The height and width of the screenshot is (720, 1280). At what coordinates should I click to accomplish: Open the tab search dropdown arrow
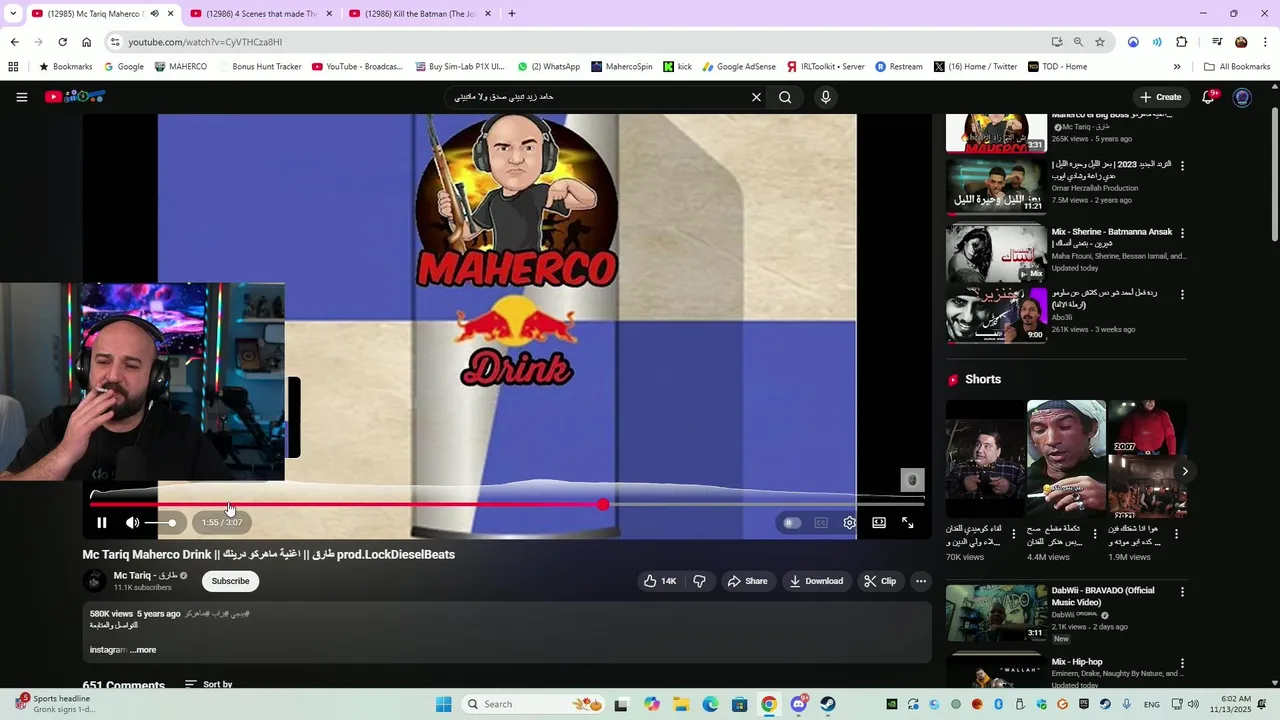(x=12, y=14)
